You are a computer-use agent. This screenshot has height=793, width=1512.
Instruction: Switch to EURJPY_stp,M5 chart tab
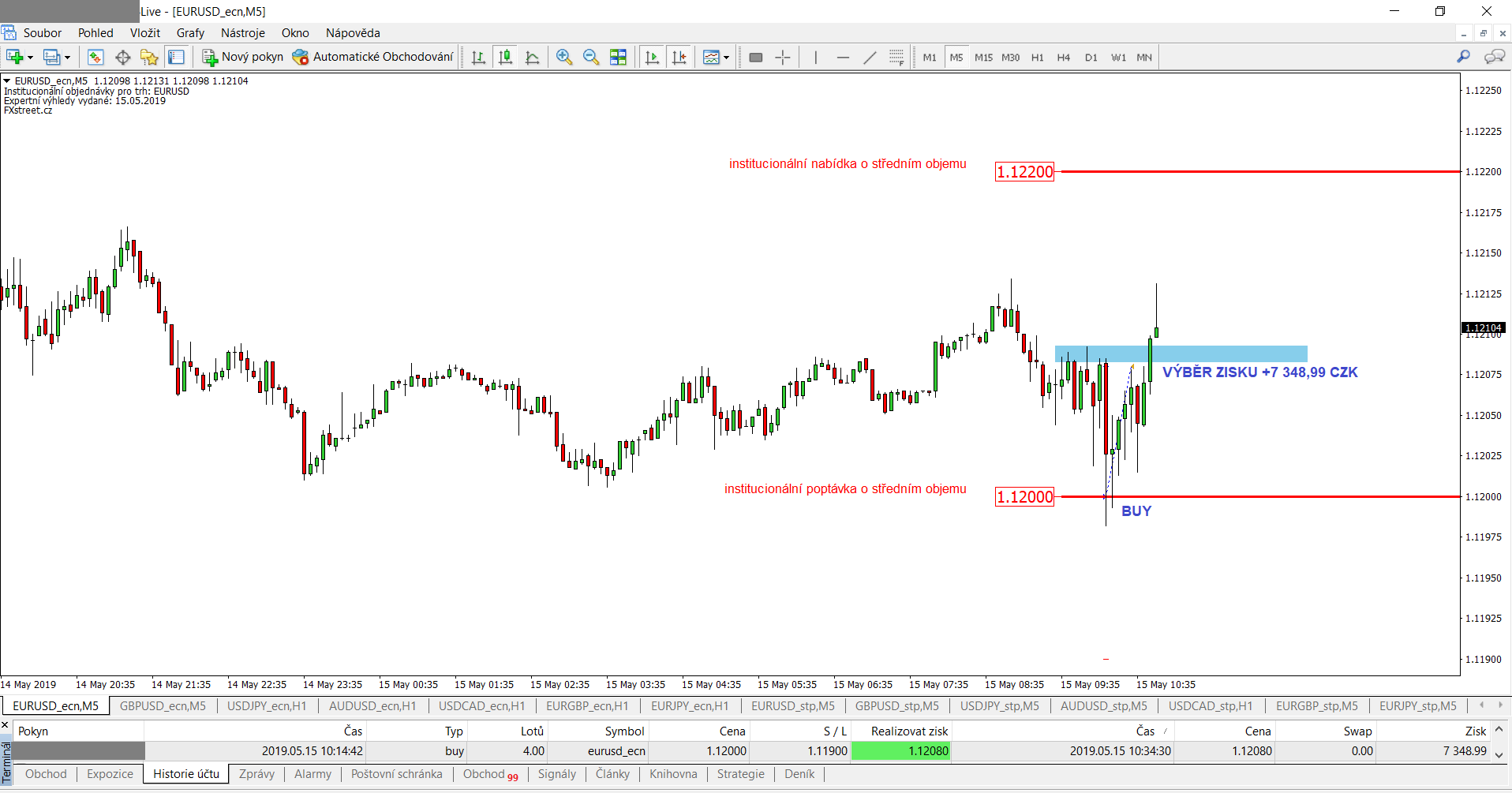point(1418,706)
